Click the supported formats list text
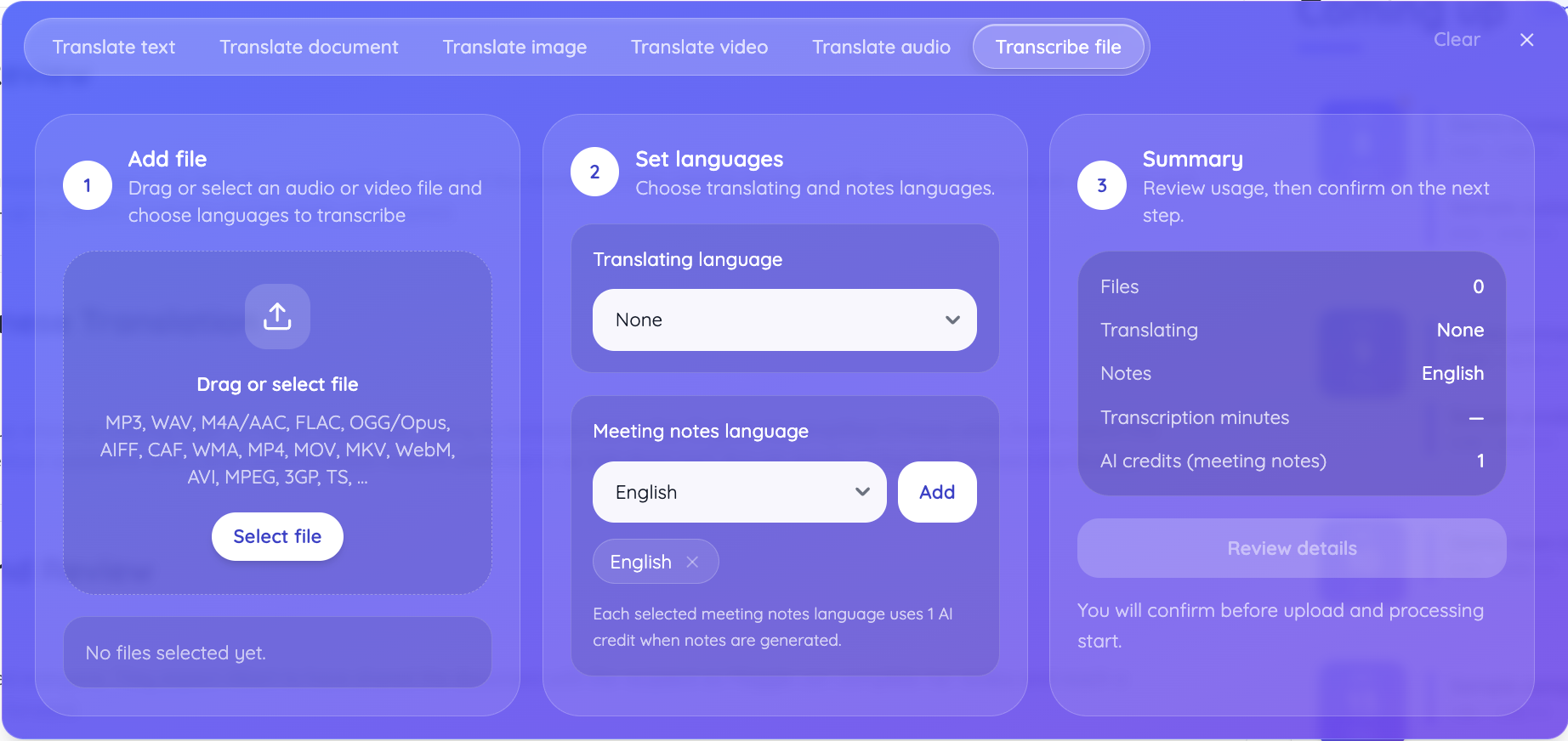 [x=277, y=450]
